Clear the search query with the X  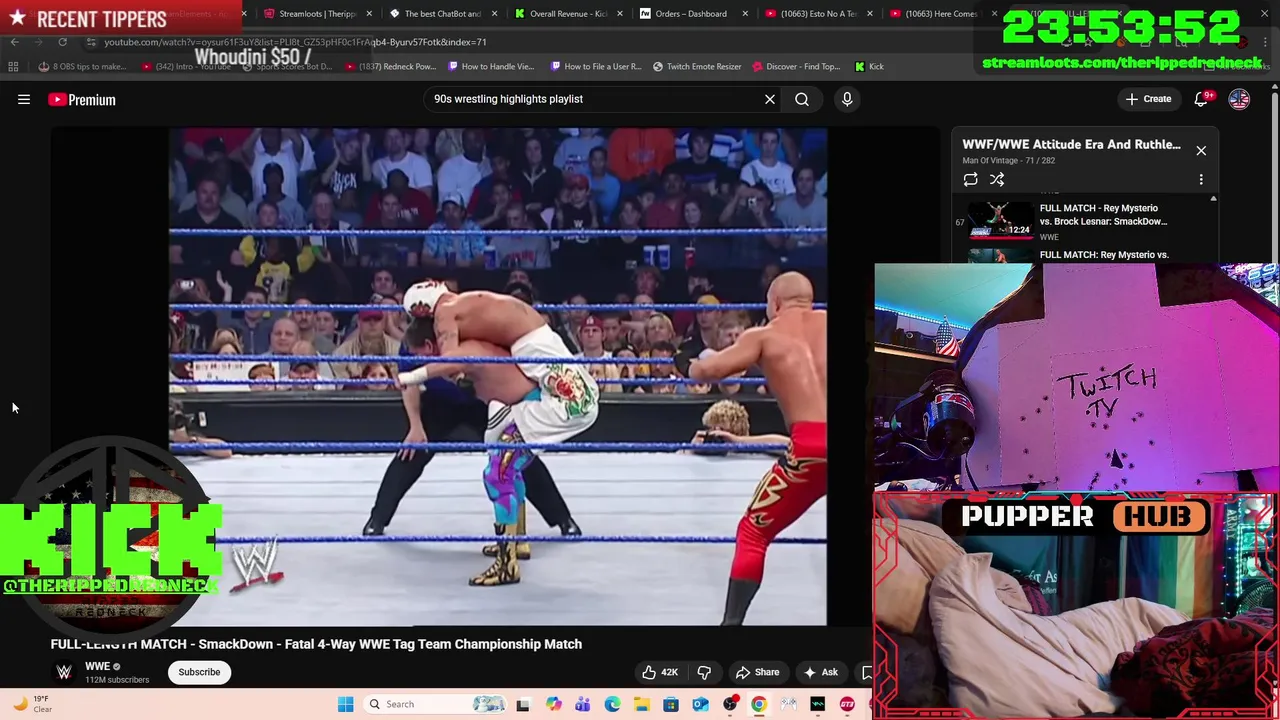point(770,99)
